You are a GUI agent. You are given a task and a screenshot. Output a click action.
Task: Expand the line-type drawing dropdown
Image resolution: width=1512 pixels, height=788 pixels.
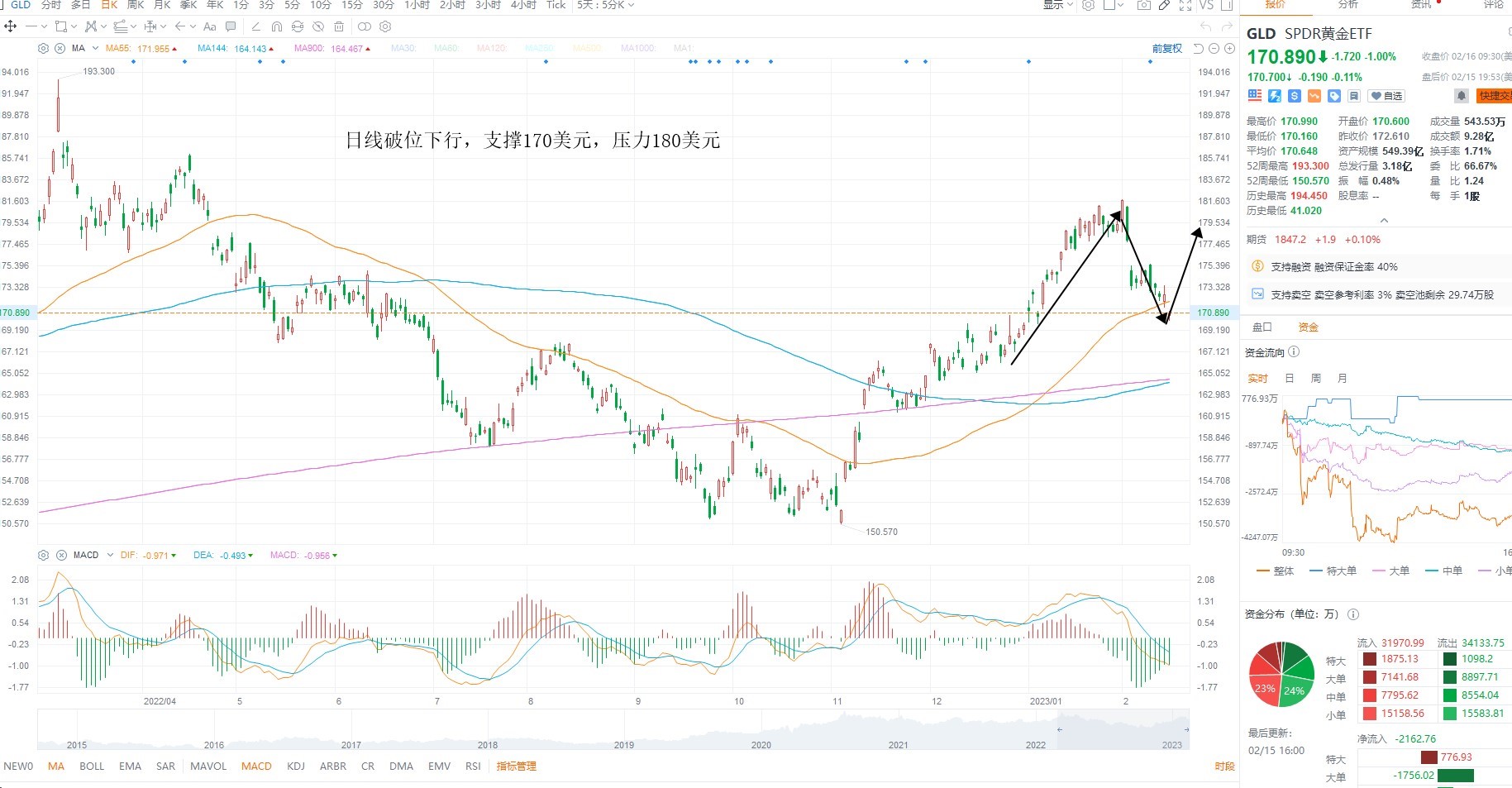click(44, 26)
